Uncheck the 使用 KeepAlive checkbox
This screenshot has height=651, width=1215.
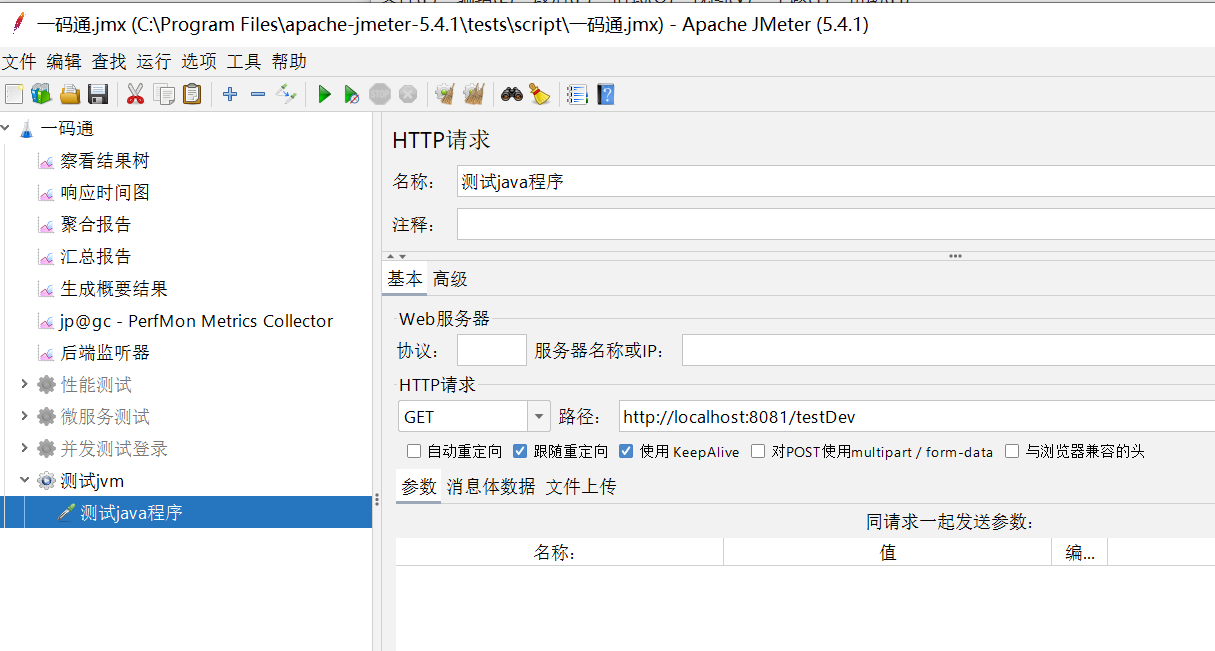coord(626,452)
